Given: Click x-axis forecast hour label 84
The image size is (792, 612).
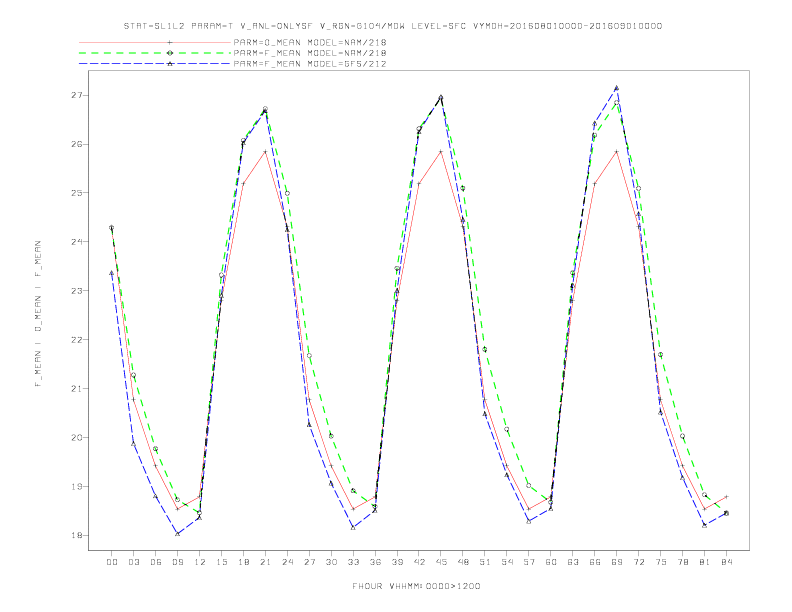Looking at the screenshot, I should [x=727, y=562].
